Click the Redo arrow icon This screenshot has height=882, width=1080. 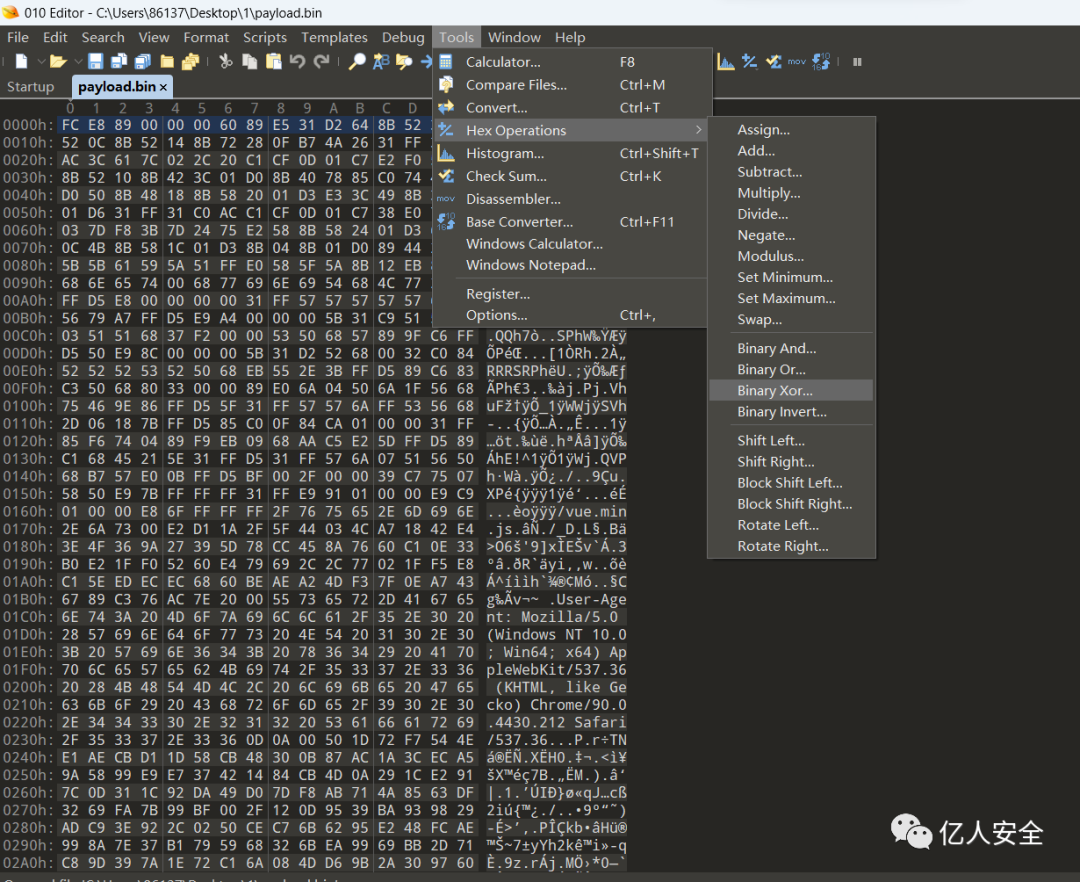pyautogui.click(x=321, y=62)
